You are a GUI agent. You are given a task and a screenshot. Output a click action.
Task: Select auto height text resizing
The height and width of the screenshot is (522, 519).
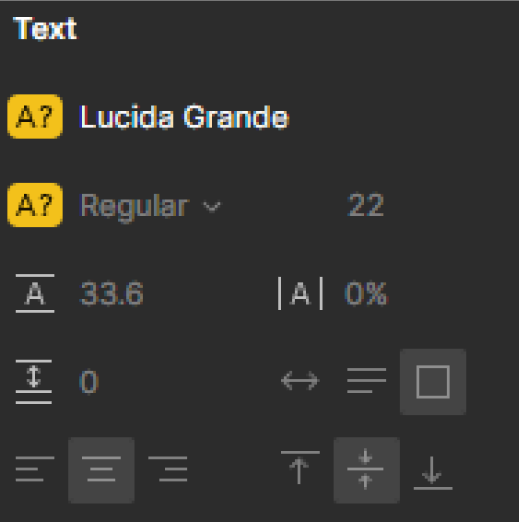(x=366, y=381)
